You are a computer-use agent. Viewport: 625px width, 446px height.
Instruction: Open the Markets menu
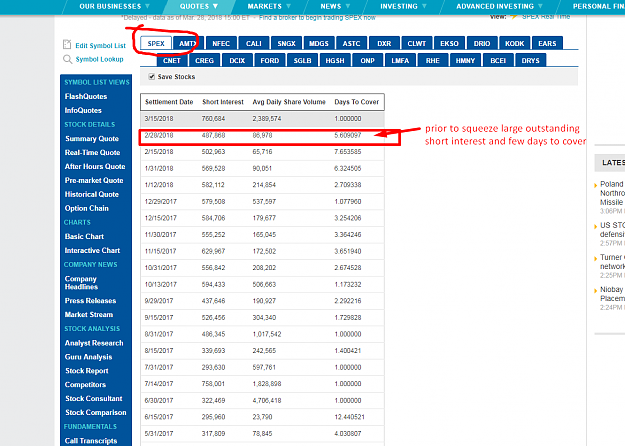[x=269, y=6]
